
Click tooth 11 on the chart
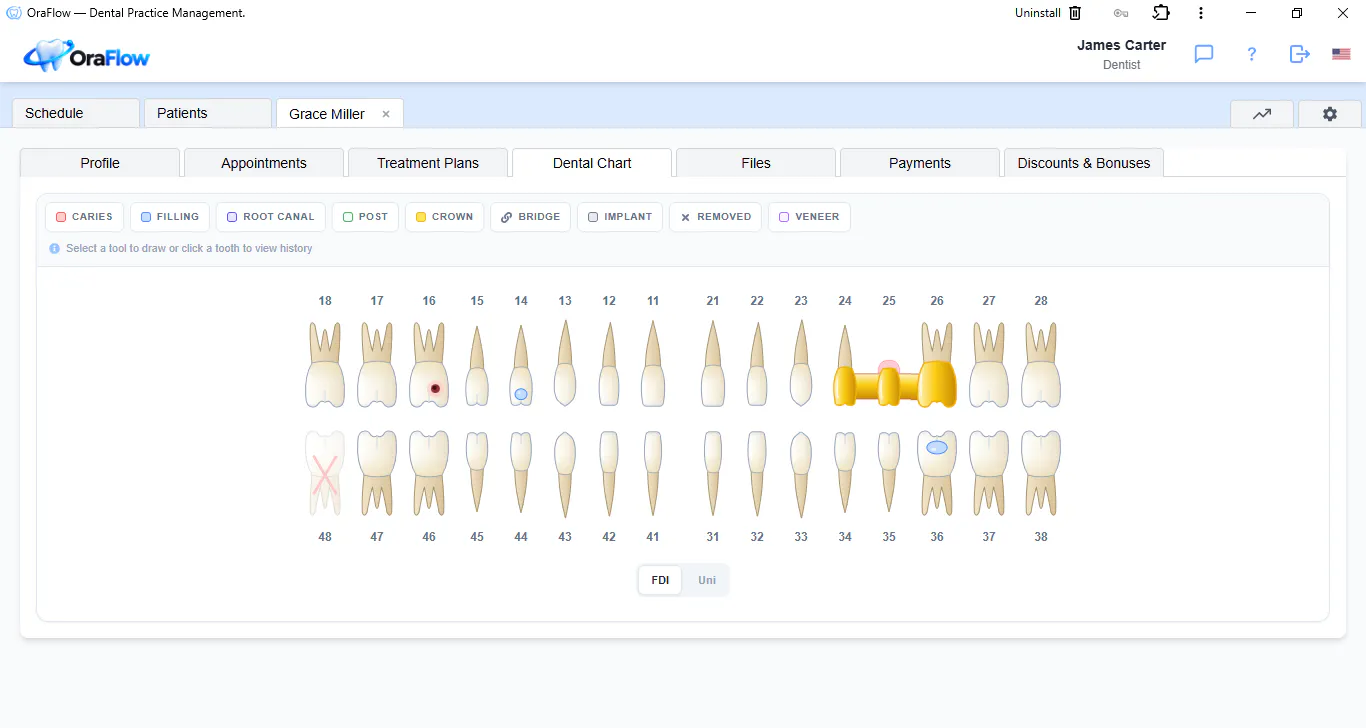[653, 364]
